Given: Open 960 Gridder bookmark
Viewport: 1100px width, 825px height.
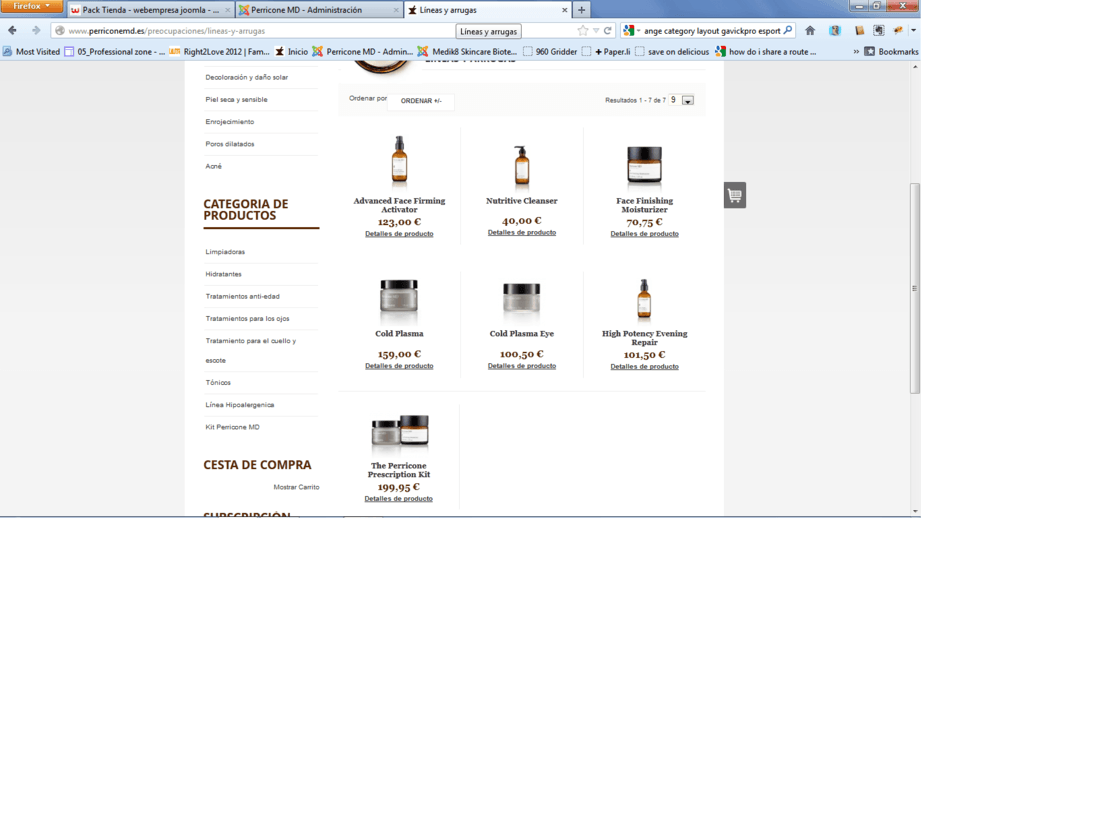Looking at the screenshot, I should pos(550,51).
